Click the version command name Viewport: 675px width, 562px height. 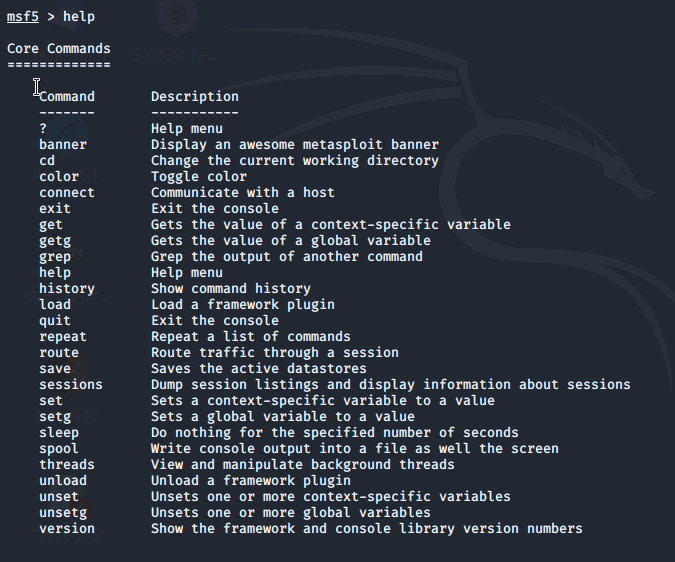67,529
